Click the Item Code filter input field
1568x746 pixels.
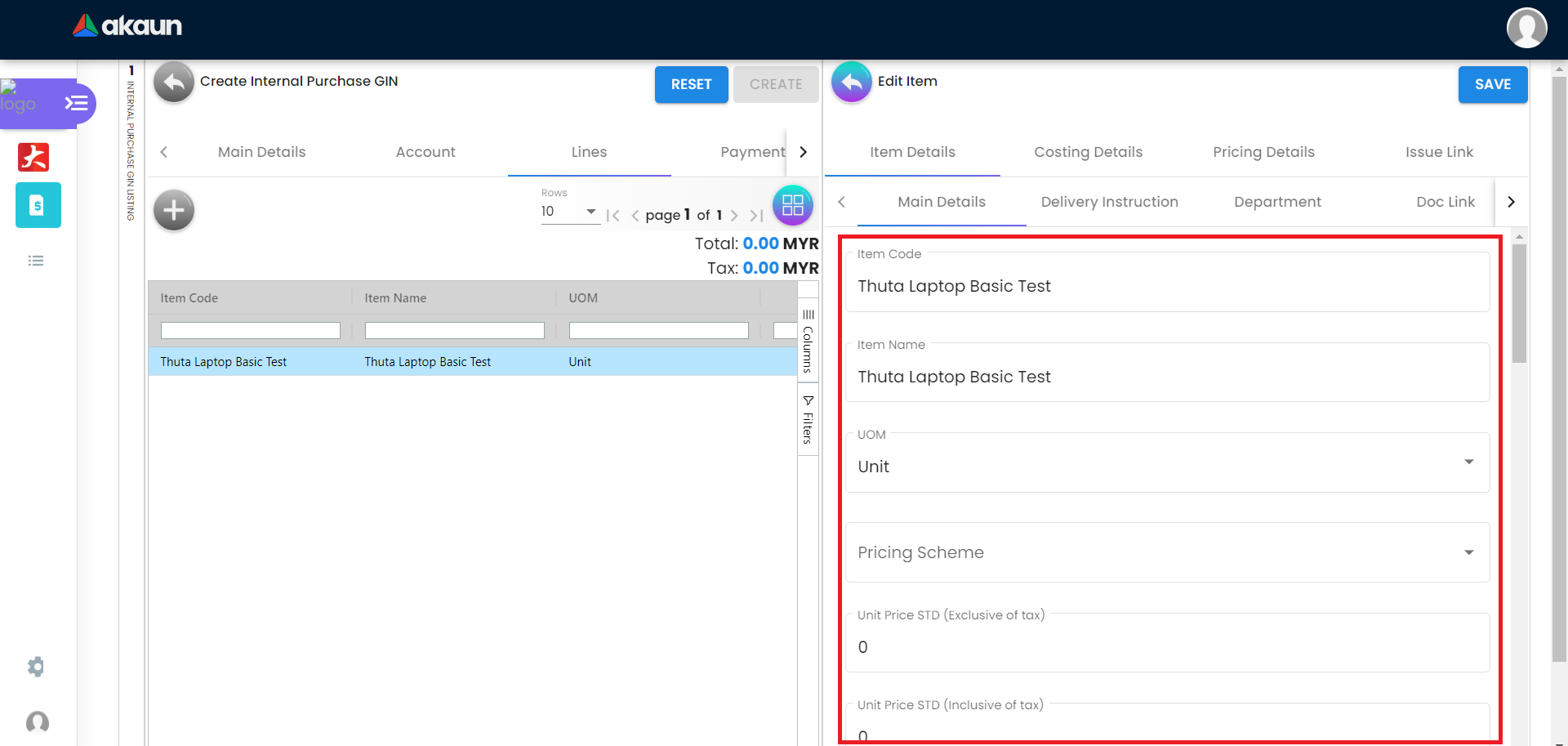(250, 330)
